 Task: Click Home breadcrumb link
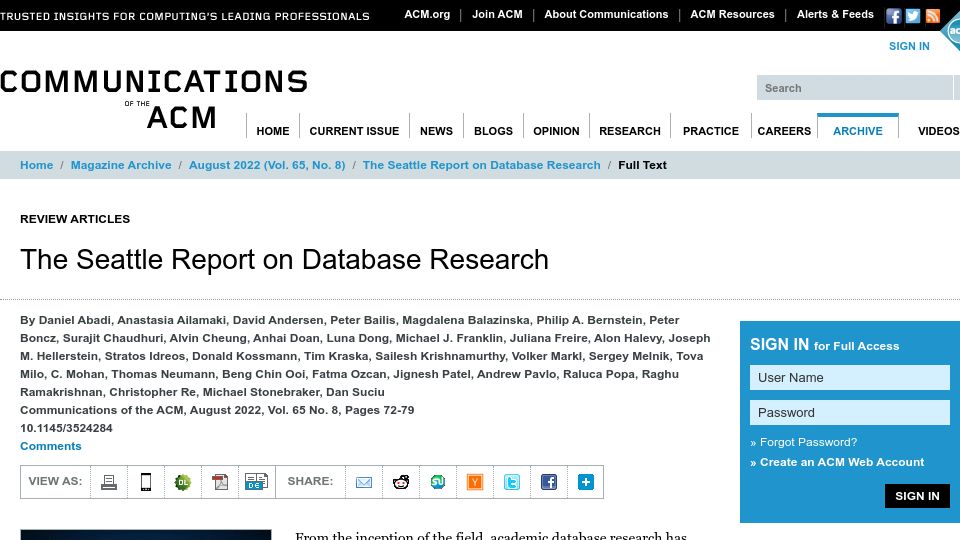pyautogui.click(x=37, y=165)
